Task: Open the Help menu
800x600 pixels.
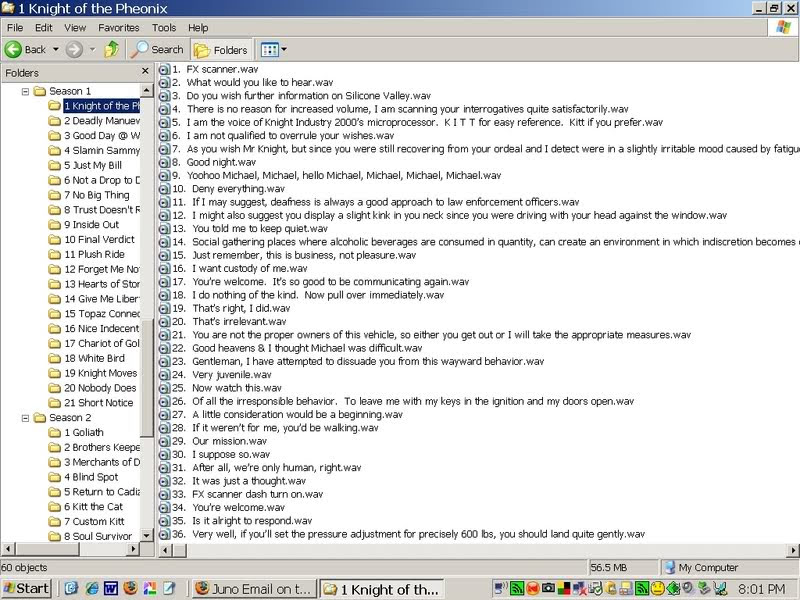Action: (198, 28)
